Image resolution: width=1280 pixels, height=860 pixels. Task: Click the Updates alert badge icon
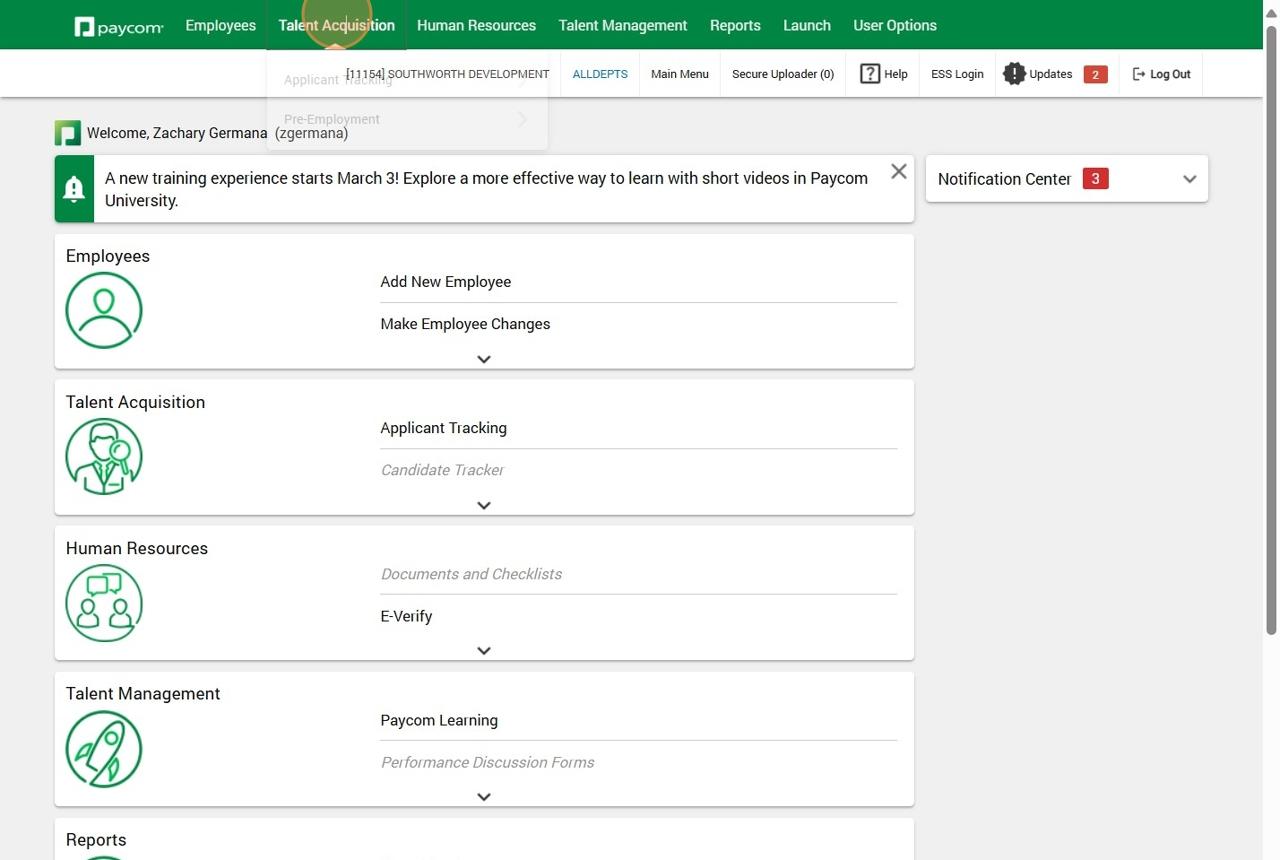point(1014,73)
